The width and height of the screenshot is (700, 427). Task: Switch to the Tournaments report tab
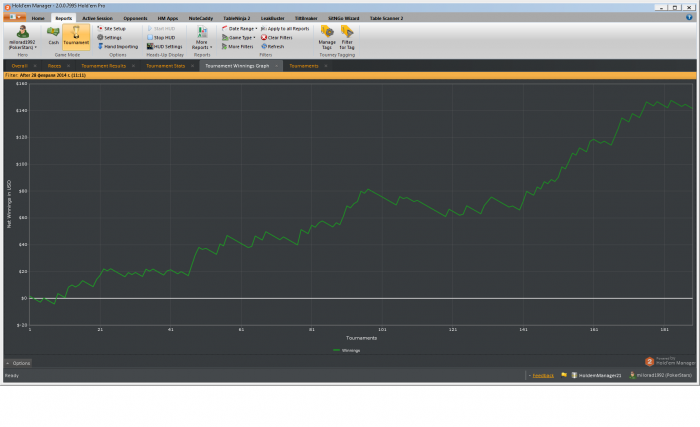click(x=304, y=66)
